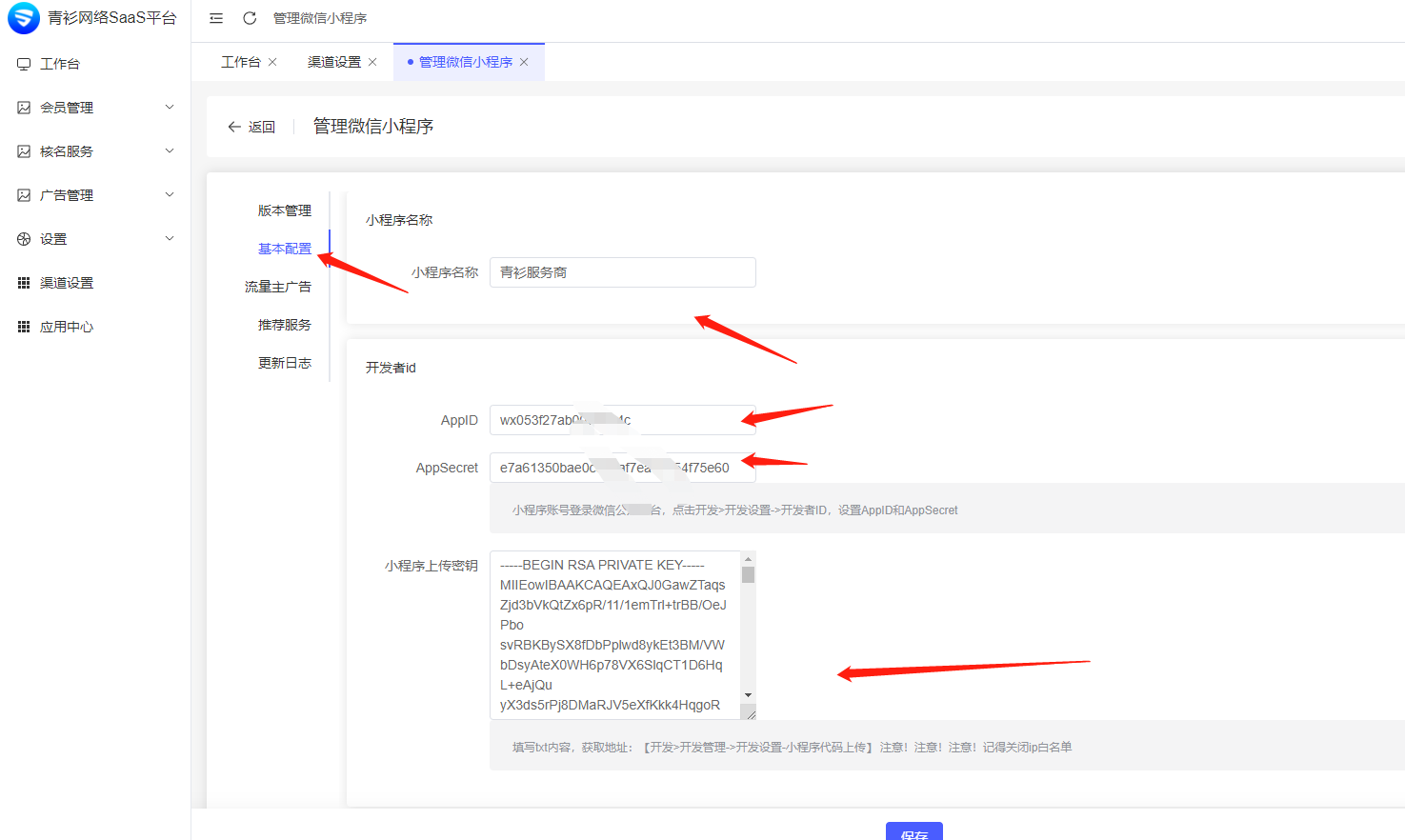
Task: Expand the 广告管理 menu chevron
Action: pyautogui.click(x=170, y=194)
